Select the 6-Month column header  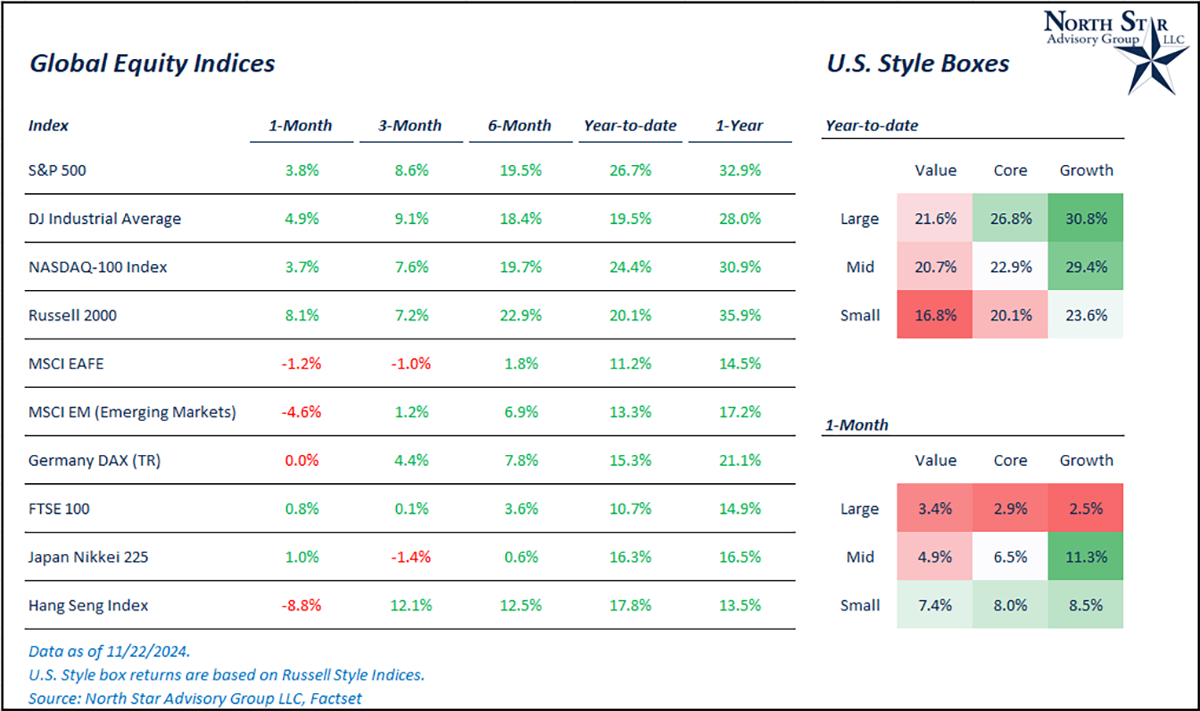(518, 126)
